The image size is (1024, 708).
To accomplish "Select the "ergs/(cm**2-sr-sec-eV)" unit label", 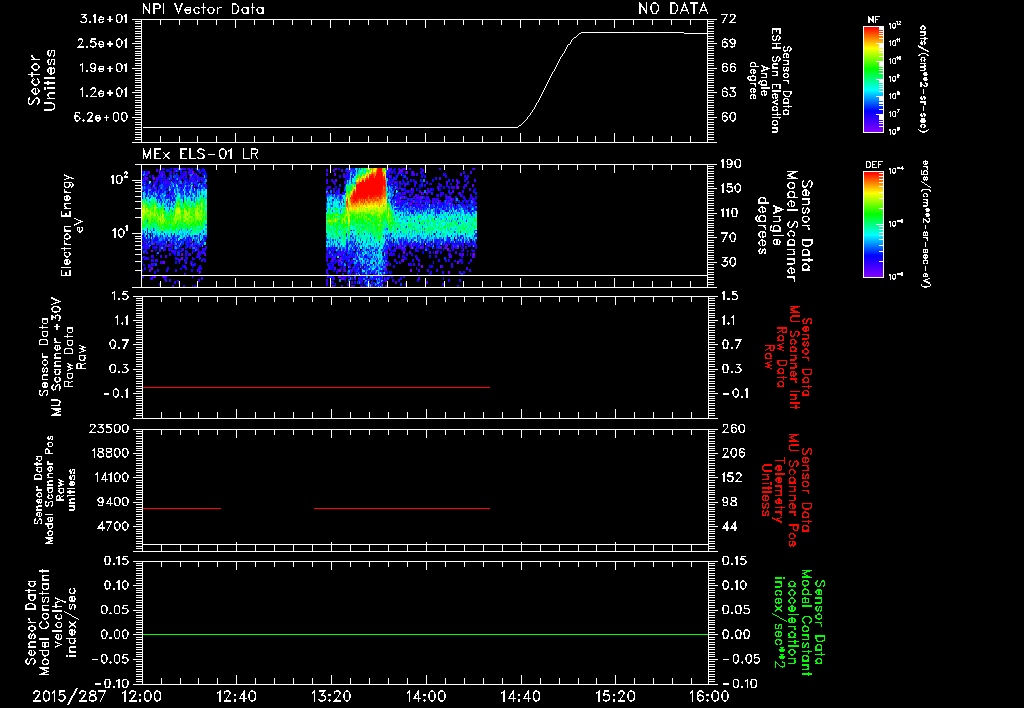I will pyautogui.click(x=925, y=223).
